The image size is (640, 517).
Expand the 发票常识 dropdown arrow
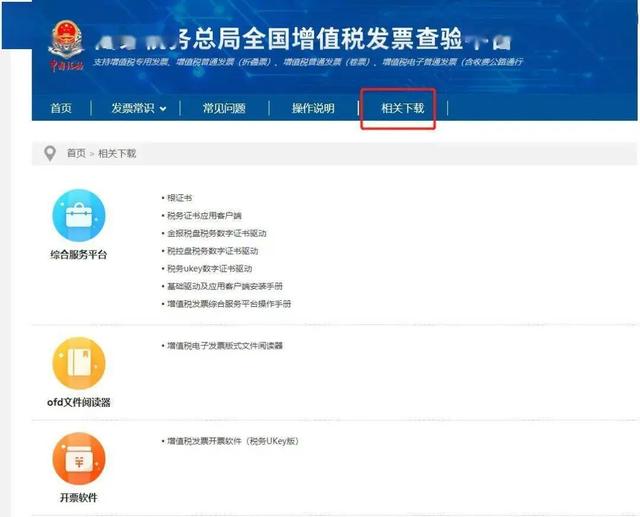163,109
